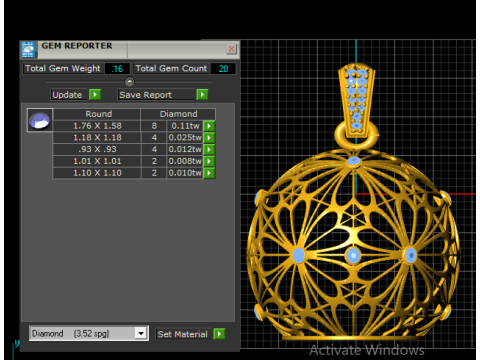This screenshot has width=480, height=360.
Task: Click the center blue gem on the pendant
Action: click(x=353, y=256)
